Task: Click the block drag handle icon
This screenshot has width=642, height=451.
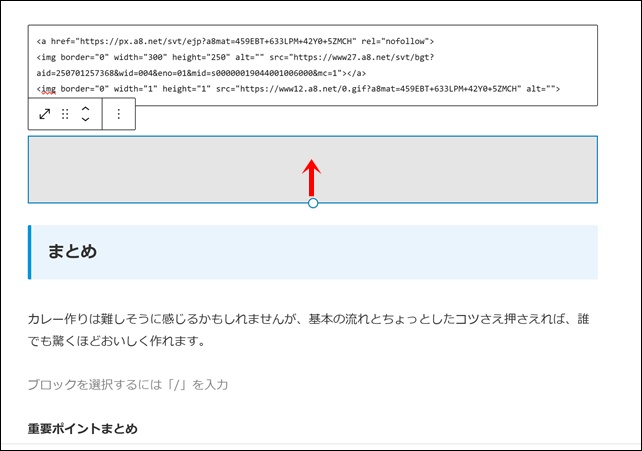Action: coord(65,114)
